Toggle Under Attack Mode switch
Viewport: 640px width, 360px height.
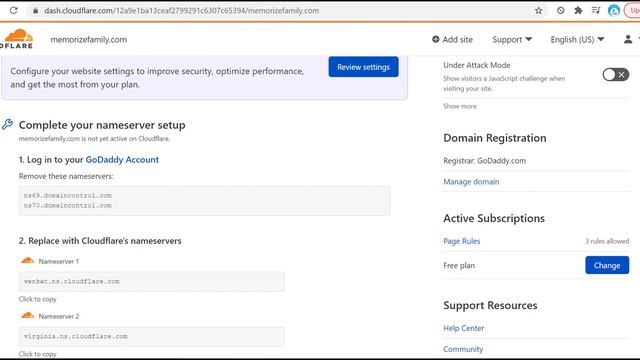pyautogui.click(x=616, y=75)
